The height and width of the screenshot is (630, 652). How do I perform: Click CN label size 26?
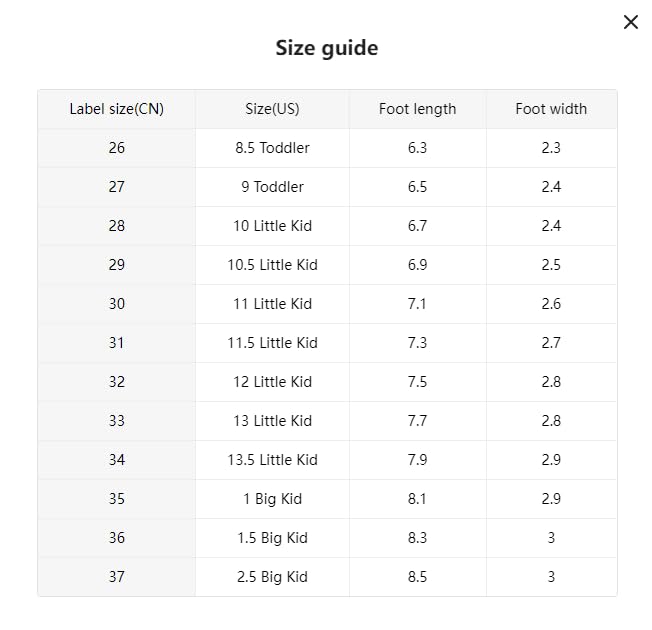[x=117, y=148]
